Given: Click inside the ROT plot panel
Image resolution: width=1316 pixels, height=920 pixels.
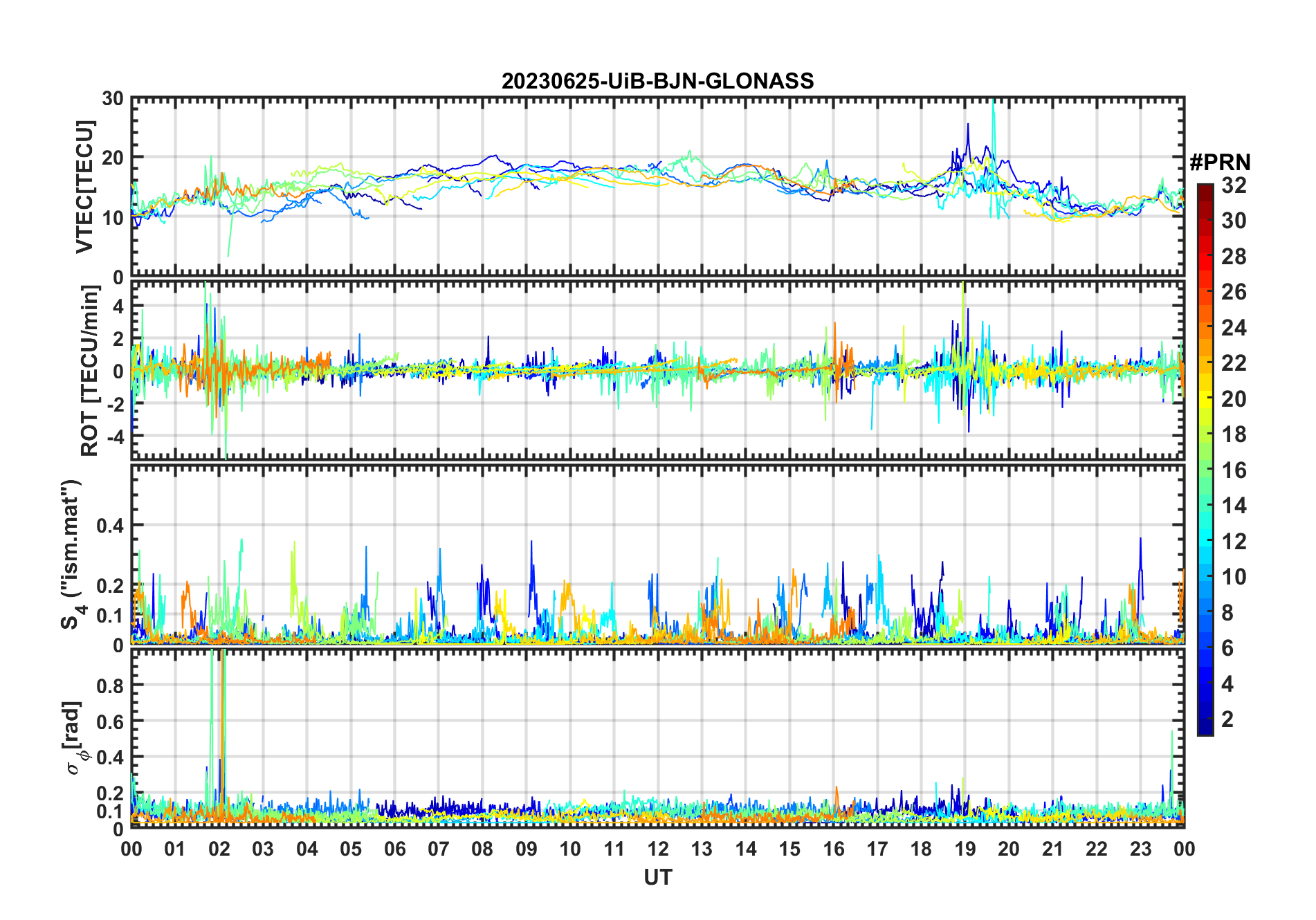Looking at the screenshot, I should [x=658, y=370].
